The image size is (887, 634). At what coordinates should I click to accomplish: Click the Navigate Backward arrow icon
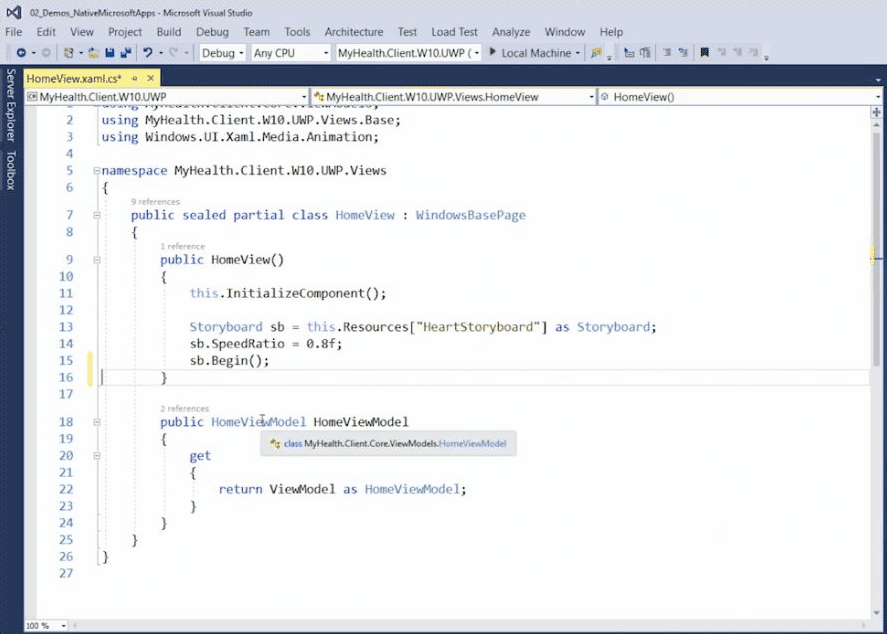point(21,53)
